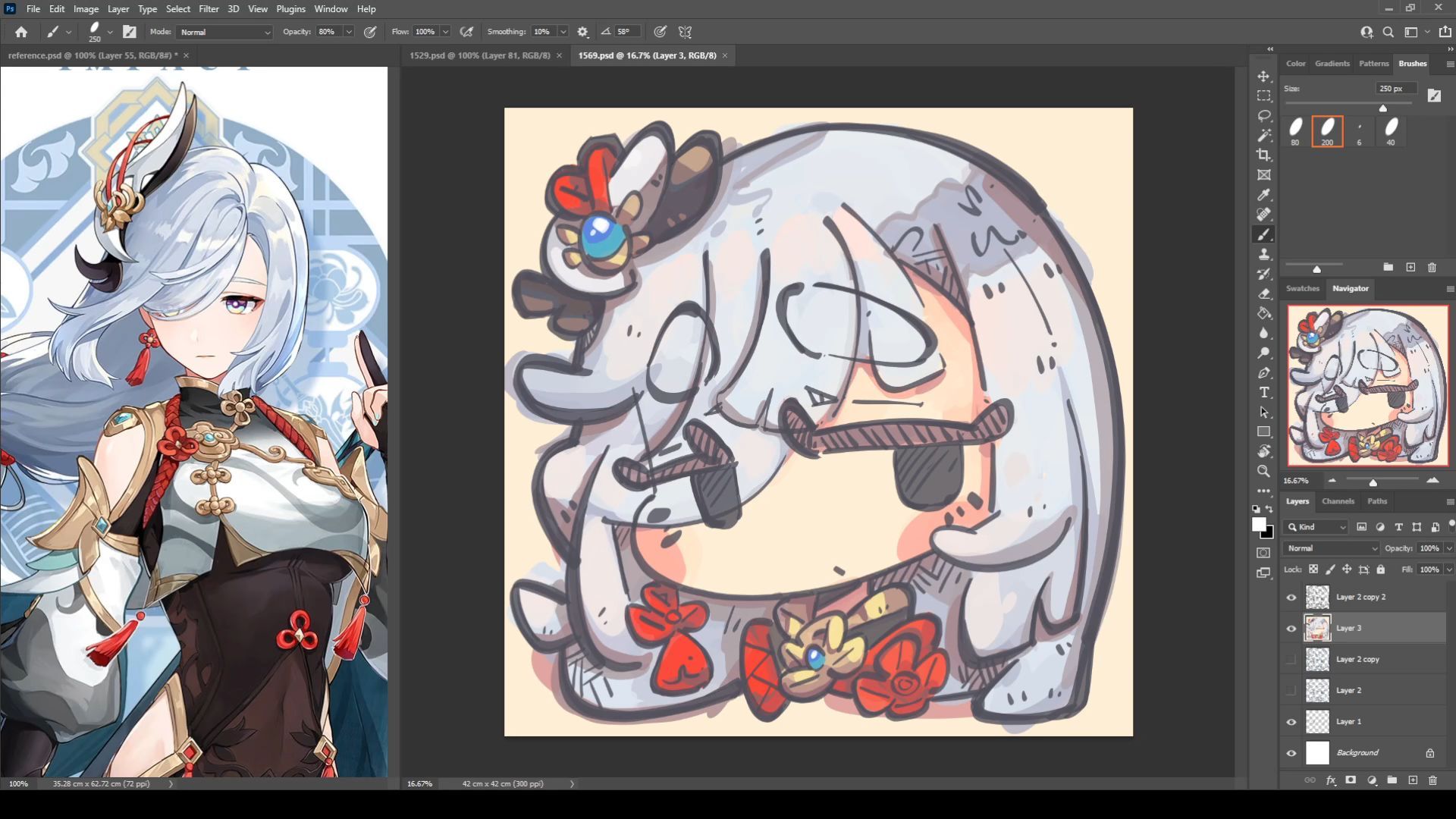Expand the Flow dropdown arrow
Image resolution: width=1456 pixels, height=819 pixels.
coord(445,32)
